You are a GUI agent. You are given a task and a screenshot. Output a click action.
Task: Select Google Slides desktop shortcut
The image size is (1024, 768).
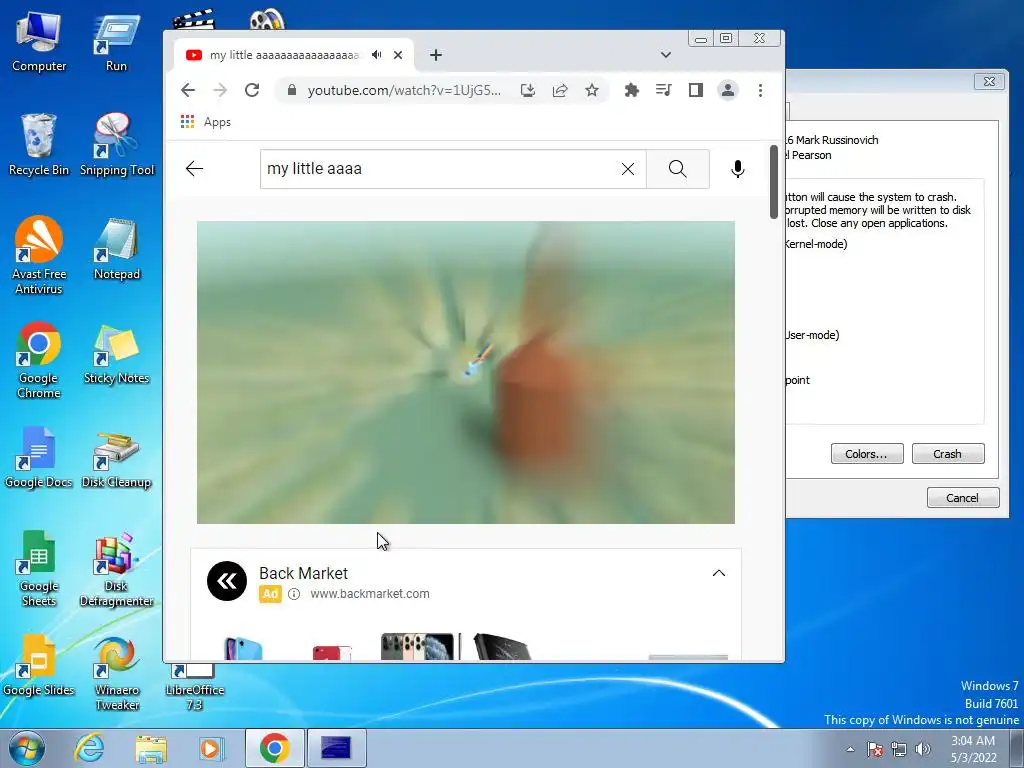39,666
